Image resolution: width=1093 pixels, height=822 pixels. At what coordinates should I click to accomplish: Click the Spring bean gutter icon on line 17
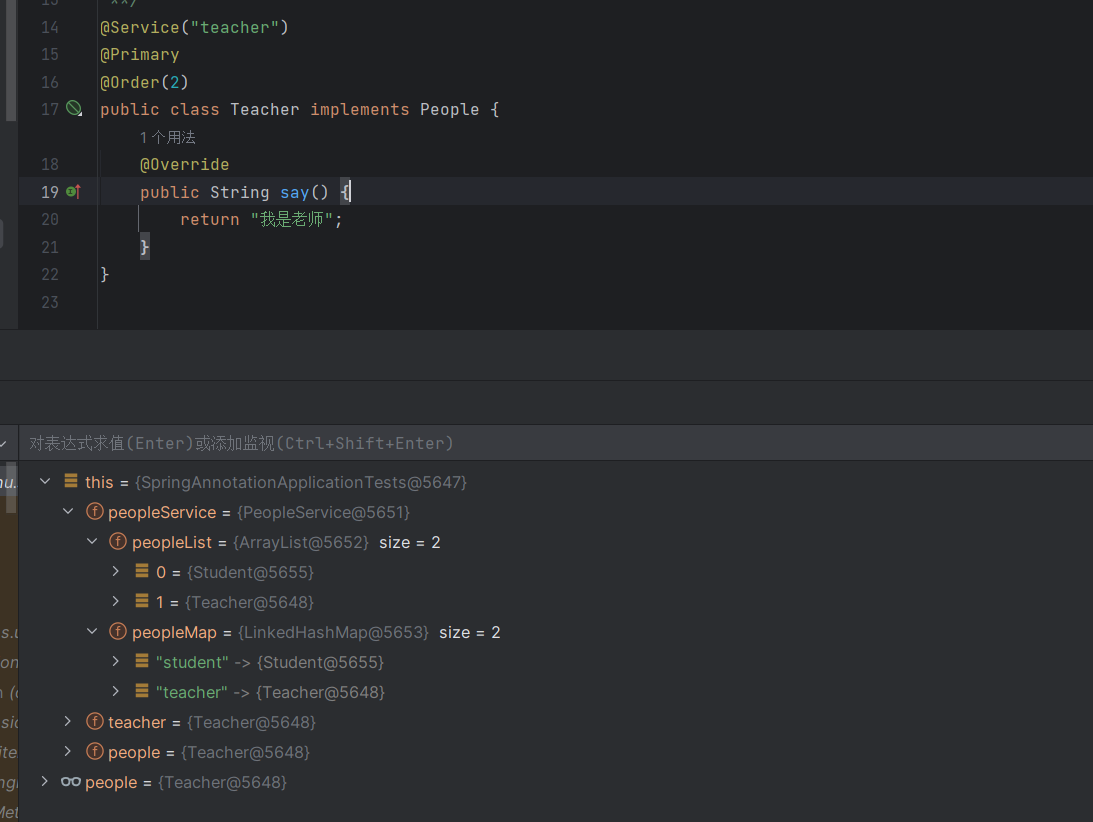[74, 109]
